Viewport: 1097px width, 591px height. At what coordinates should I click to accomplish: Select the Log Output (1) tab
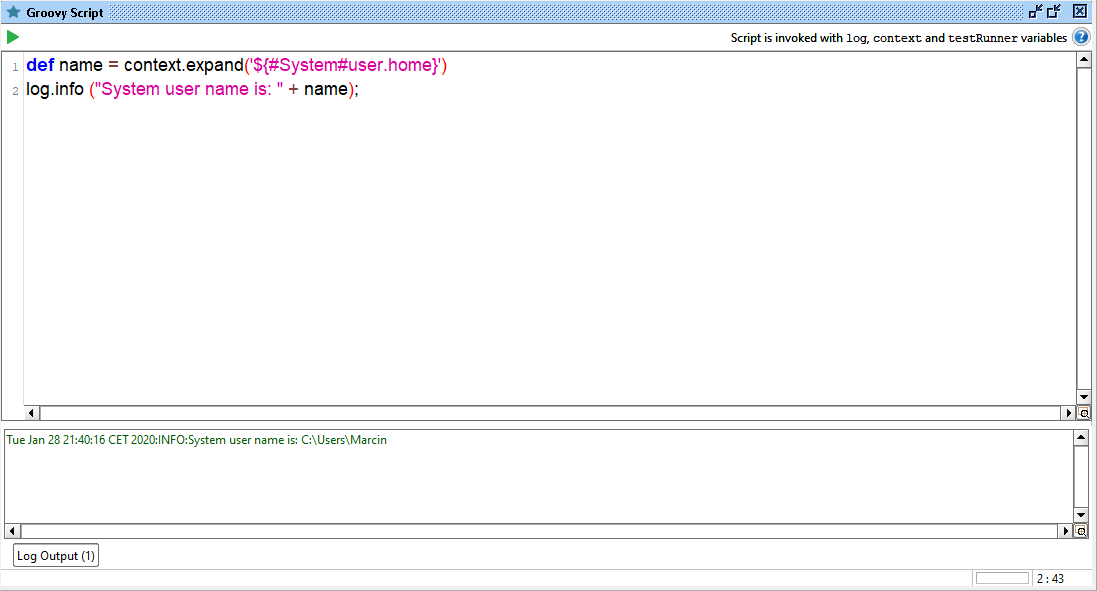[x=55, y=555]
